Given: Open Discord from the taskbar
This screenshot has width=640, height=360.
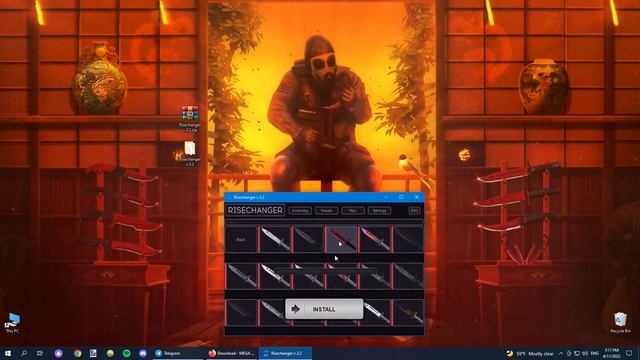Looking at the screenshot, I should (143, 353).
